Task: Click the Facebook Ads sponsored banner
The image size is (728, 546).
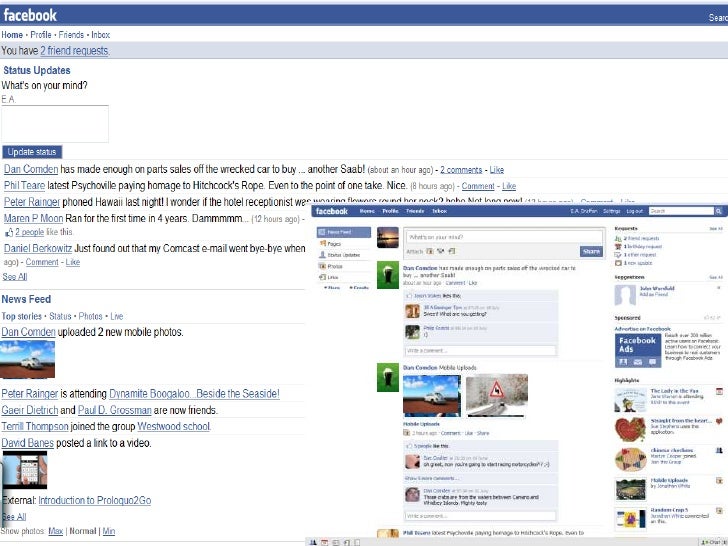Action: (637, 351)
